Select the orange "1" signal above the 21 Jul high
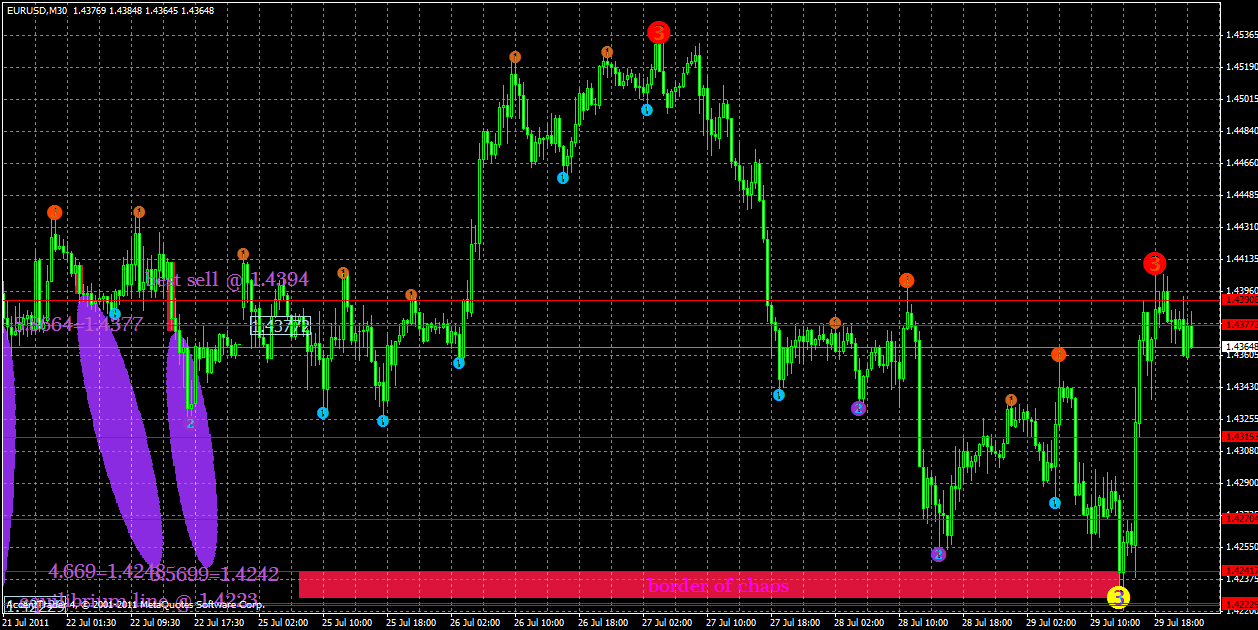 coord(55,212)
